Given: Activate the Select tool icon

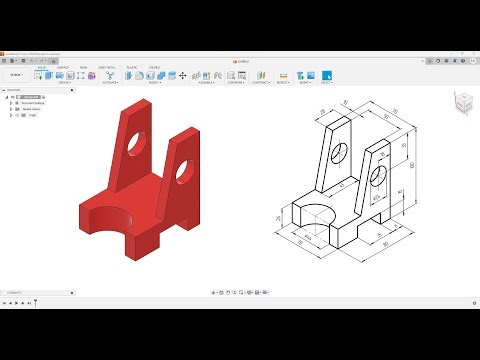Looking at the screenshot, I should pos(327,75).
